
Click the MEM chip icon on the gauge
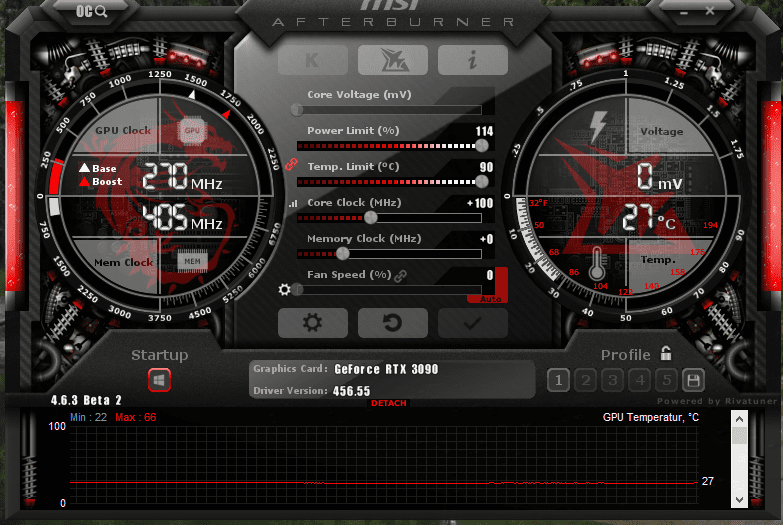pyautogui.click(x=192, y=261)
